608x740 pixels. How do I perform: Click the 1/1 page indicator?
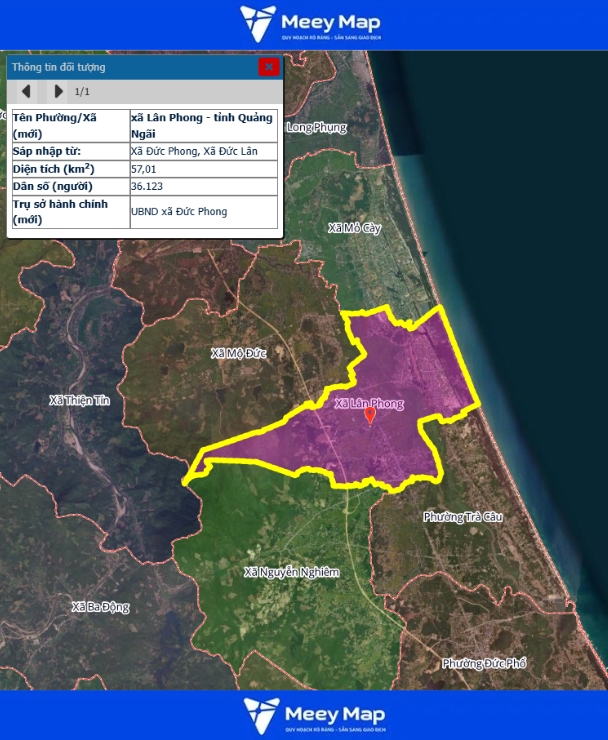tap(82, 92)
